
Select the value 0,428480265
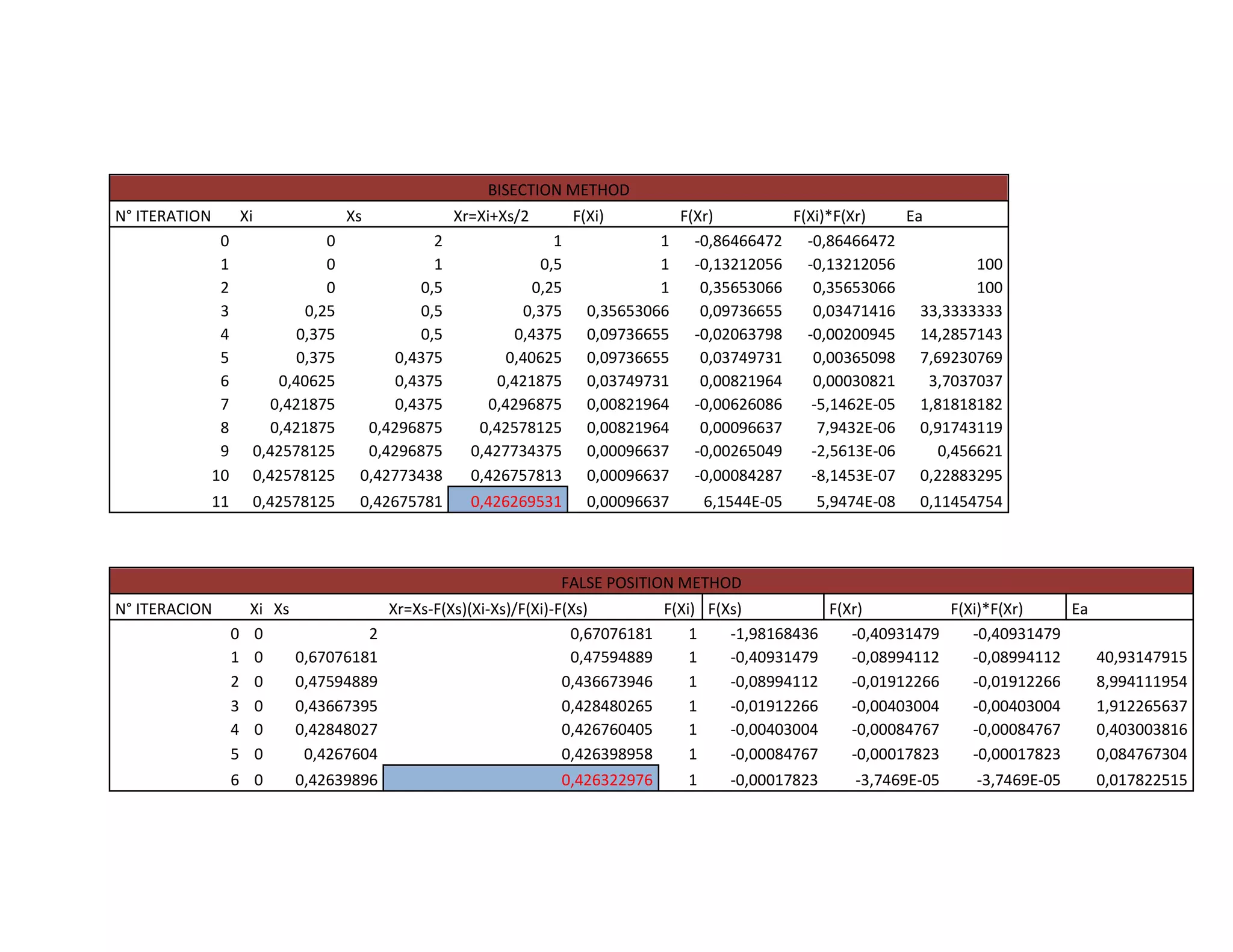607,706
